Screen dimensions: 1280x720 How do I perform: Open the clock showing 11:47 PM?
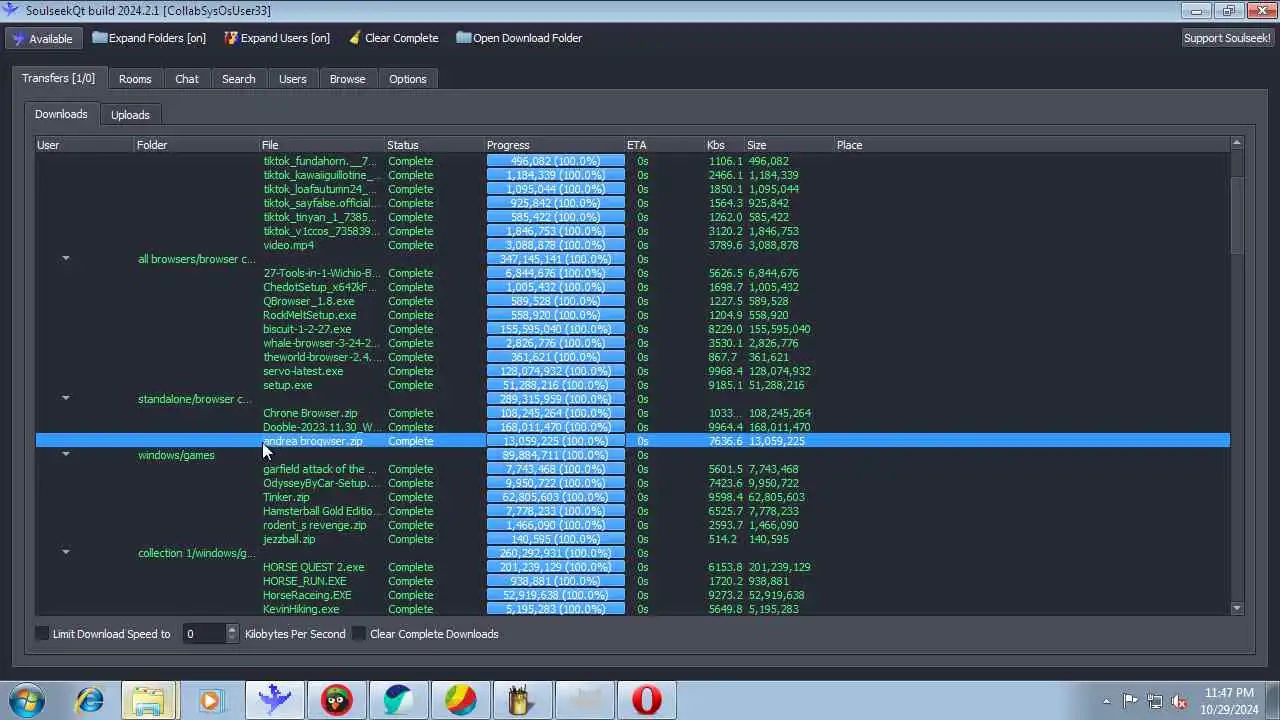(x=1229, y=700)
